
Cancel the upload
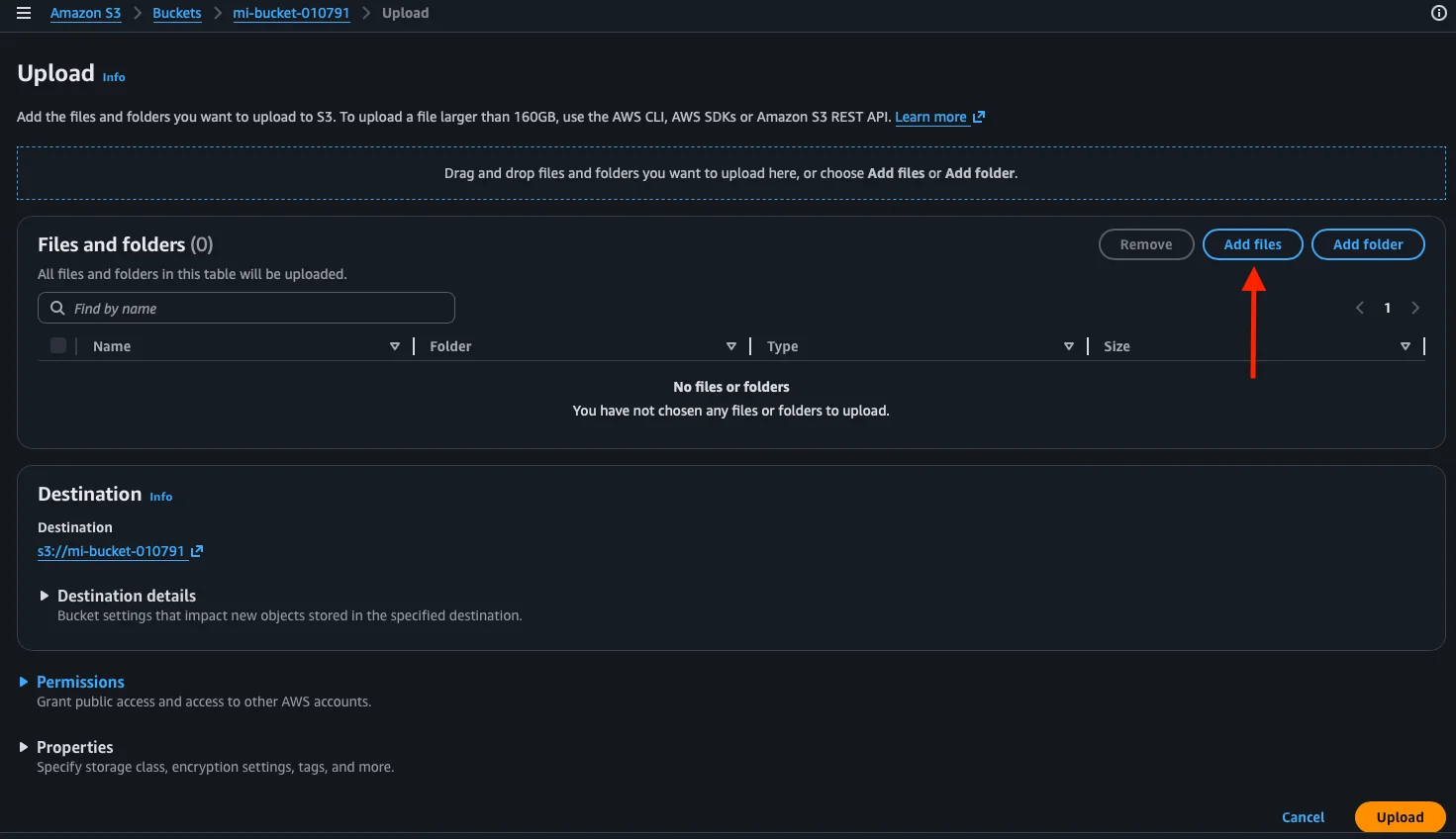click(x=1303, y=817)
